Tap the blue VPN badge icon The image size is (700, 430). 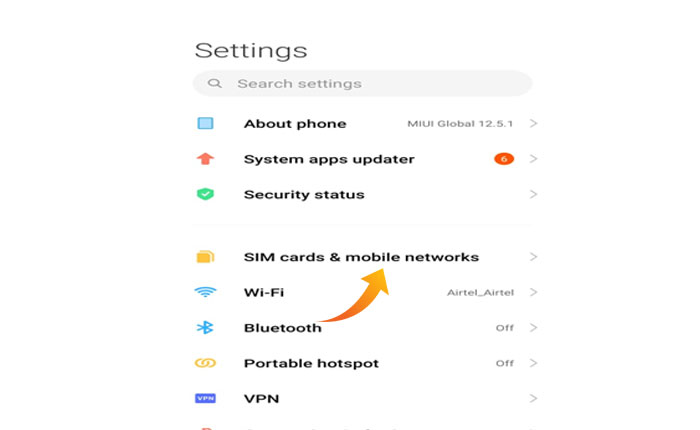point(205,398)
